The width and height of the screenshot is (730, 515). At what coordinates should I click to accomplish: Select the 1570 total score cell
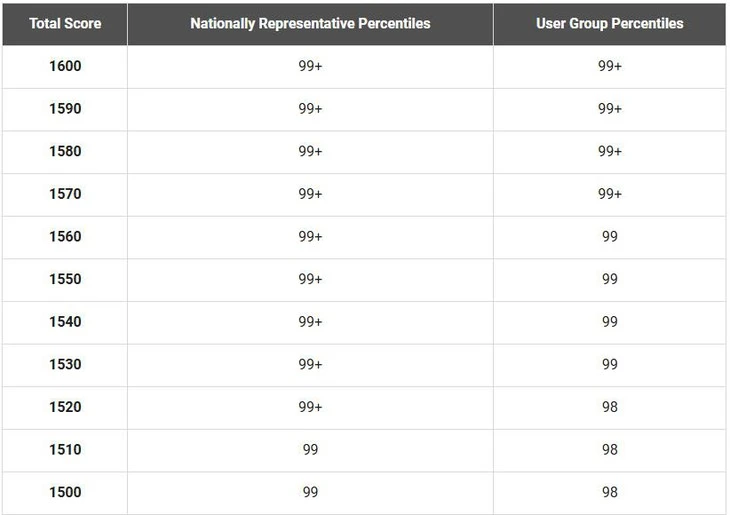point(65,194)
